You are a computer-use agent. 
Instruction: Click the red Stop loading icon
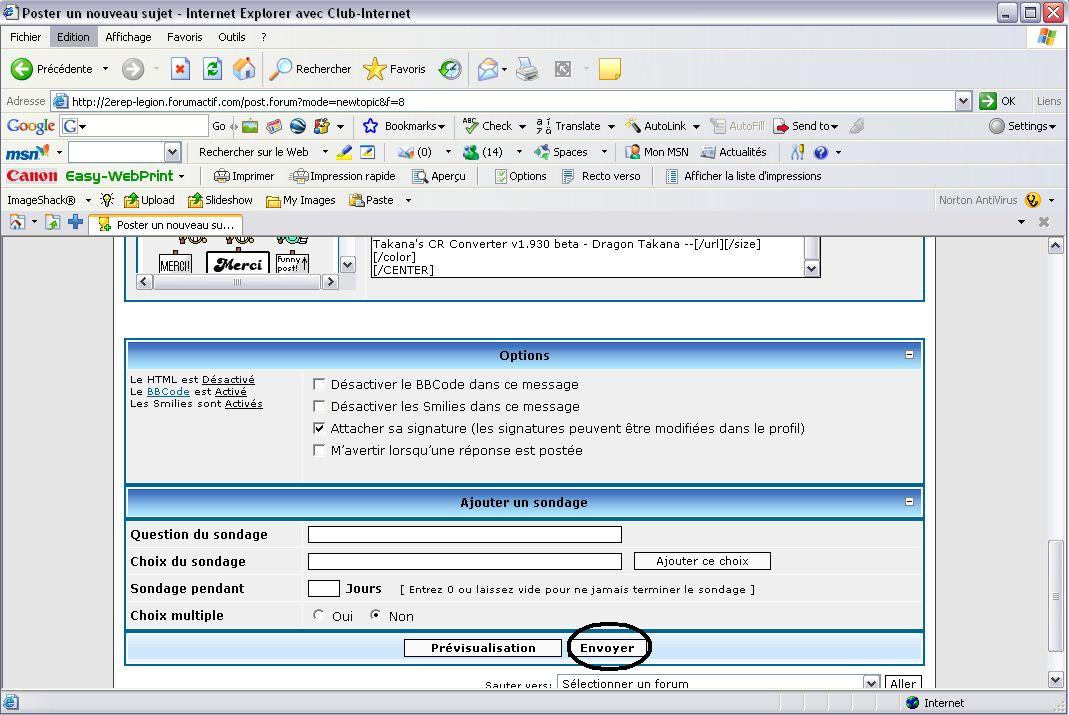coord(180,69)
